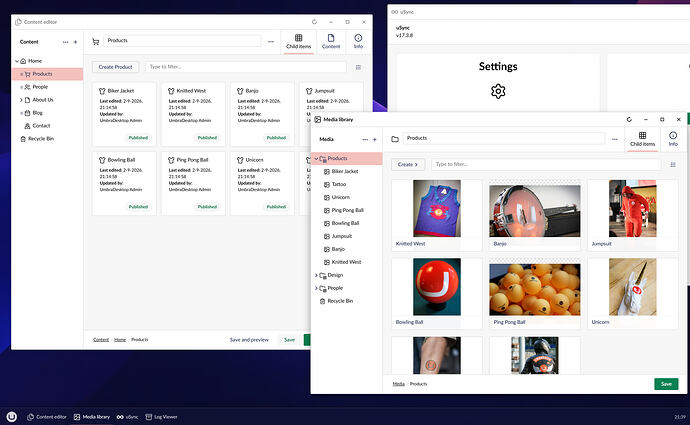
Task: Click Save and preview button
Action: click(x=249, y=340)
